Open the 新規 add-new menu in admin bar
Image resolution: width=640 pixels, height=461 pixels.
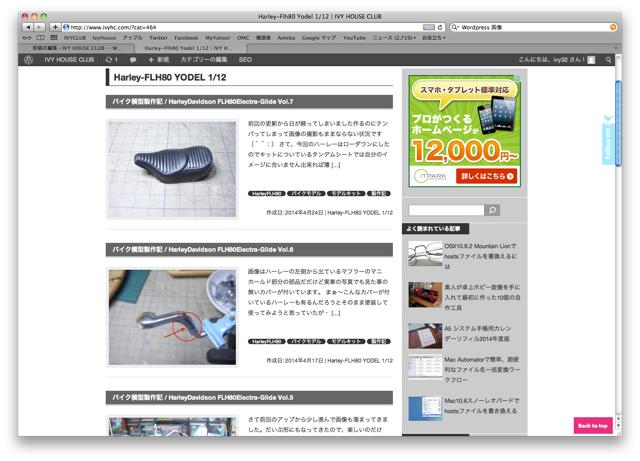[158, 60]
